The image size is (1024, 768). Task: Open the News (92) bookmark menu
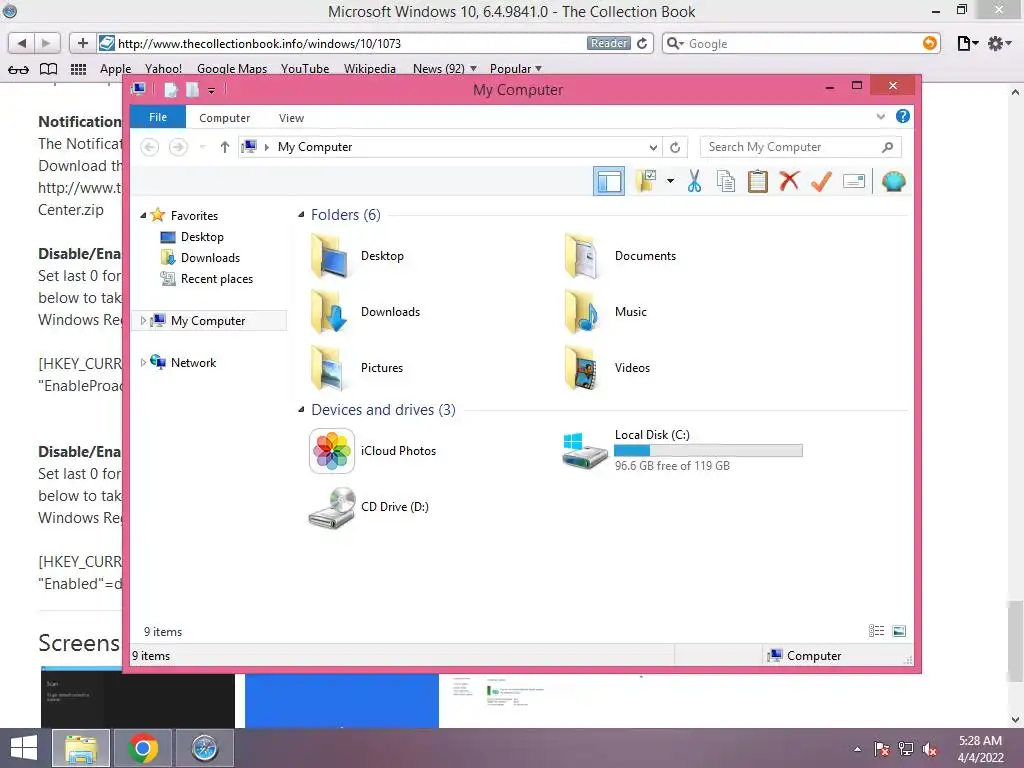(x=444, y=69)
